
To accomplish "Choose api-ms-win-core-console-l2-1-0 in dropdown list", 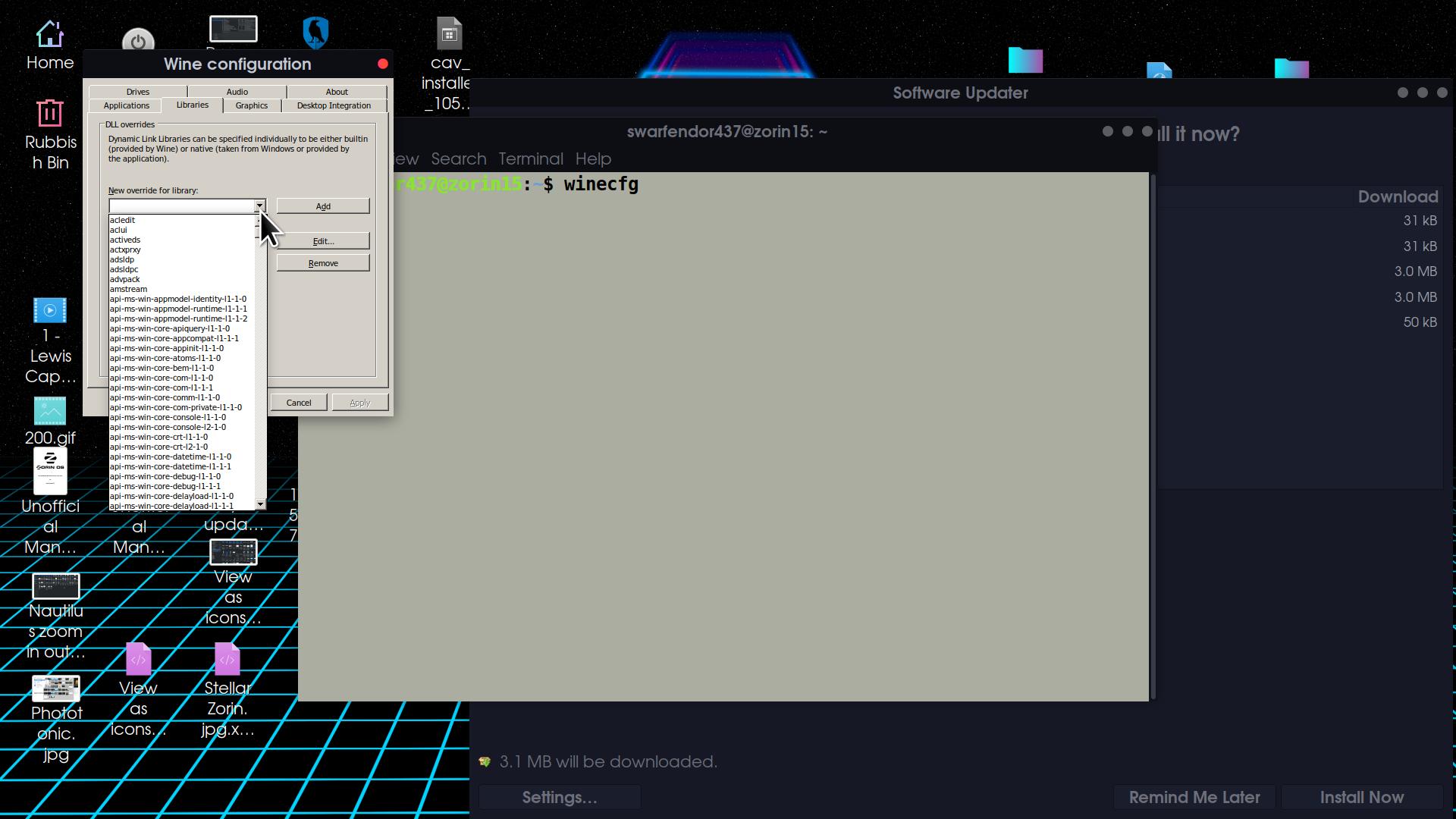I will [168, 428].
